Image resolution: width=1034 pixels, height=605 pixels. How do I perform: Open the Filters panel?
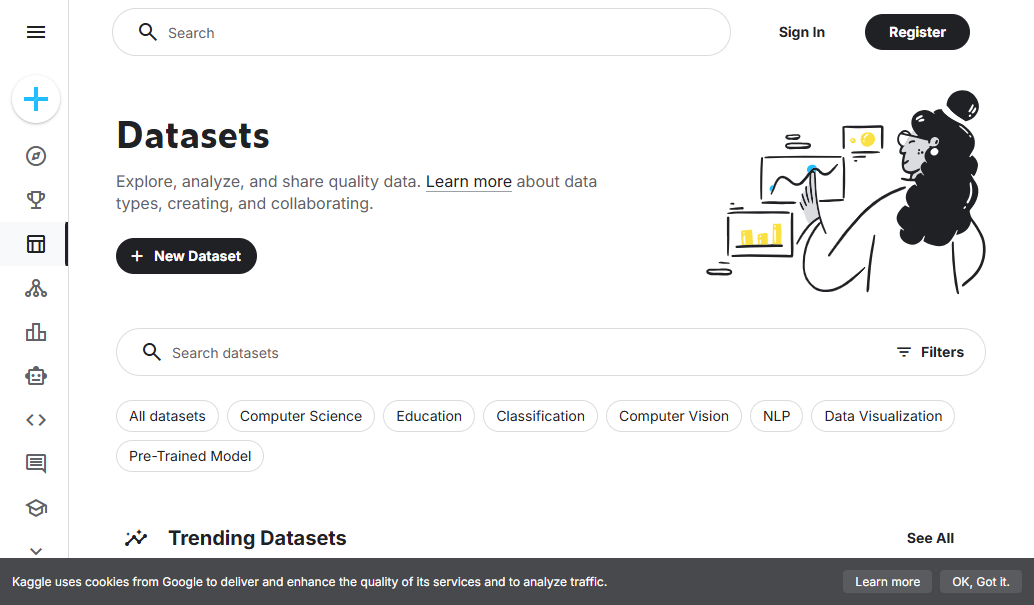(931, 352)
